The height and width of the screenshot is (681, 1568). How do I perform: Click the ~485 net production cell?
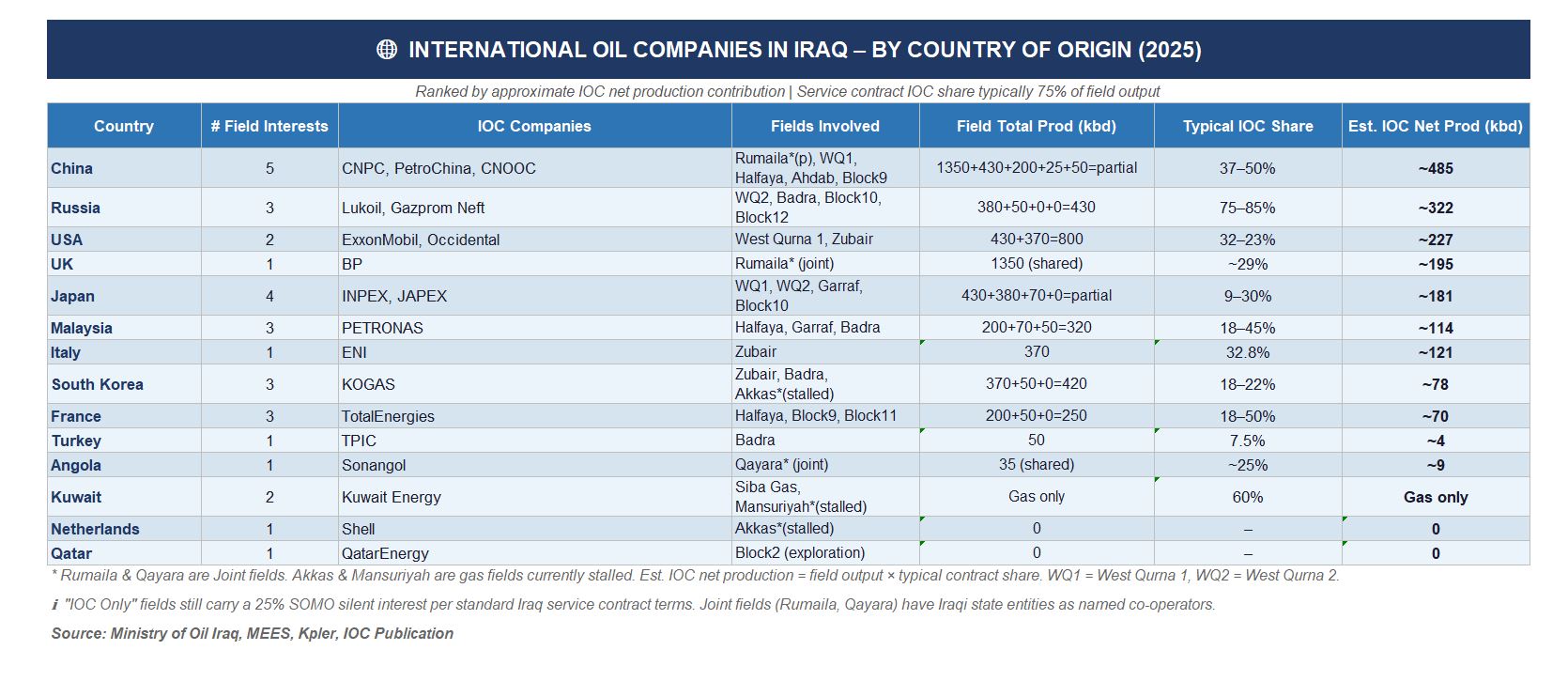tap(1436, 168)
